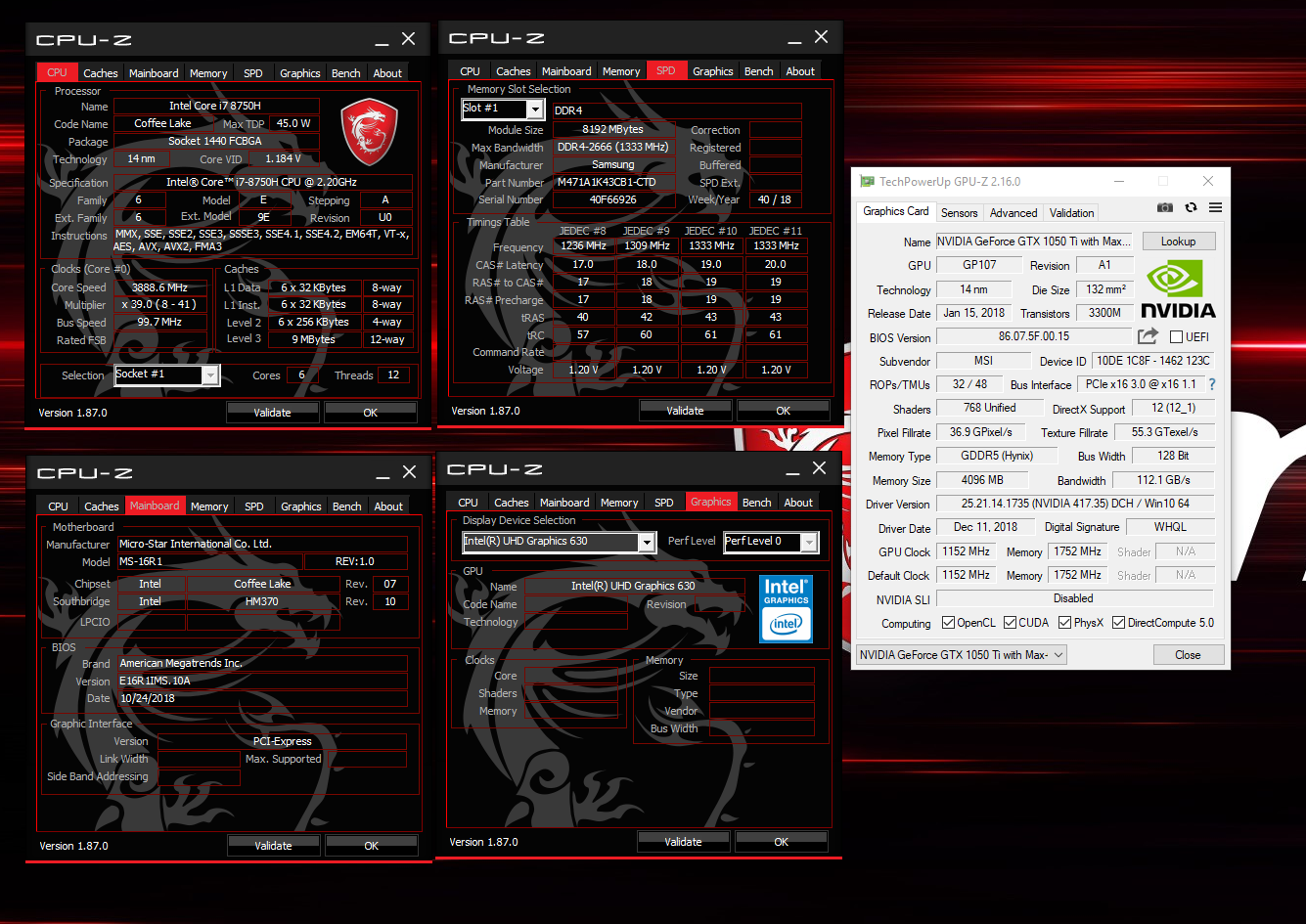This screenshot has width=1306, height=924.
Task: Toggle the OpenCL checkbox
Action: [x=948, y=623]
